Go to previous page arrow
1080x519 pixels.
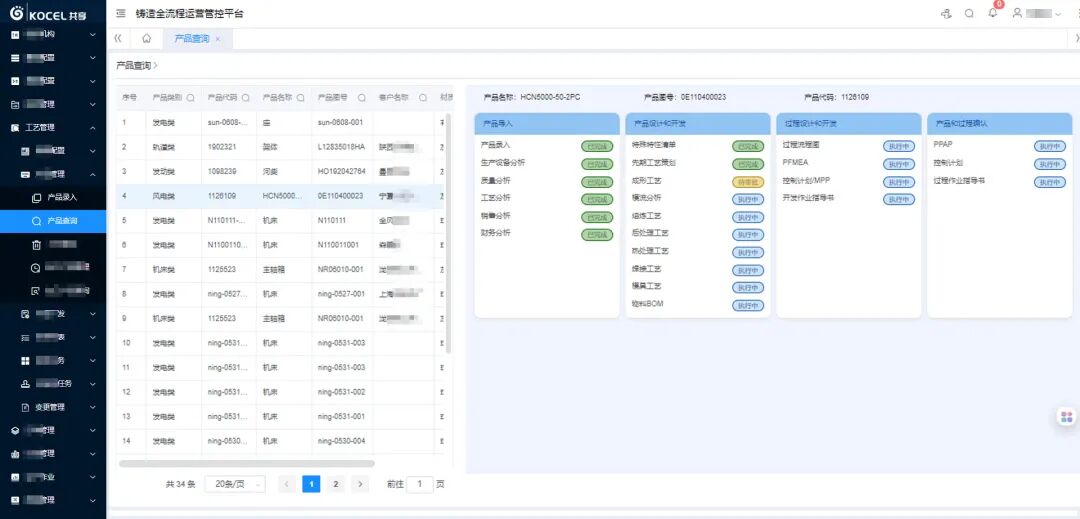[287, 484]
